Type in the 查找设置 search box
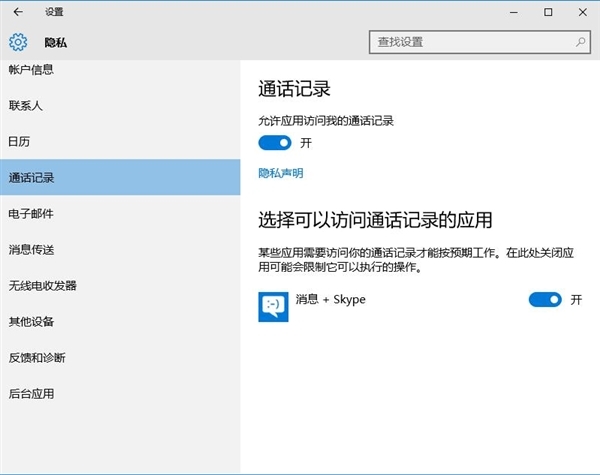600x475 pixels. point(470,43)
